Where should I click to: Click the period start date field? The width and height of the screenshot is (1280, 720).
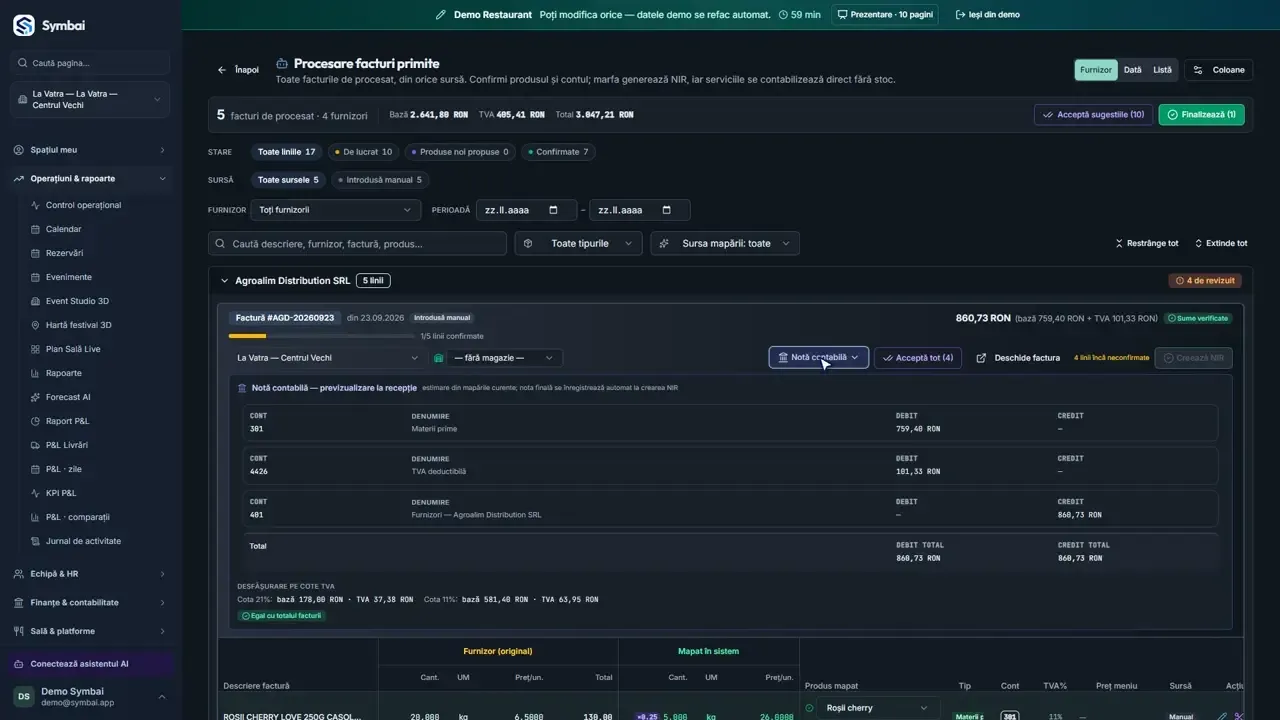(526, 210)
